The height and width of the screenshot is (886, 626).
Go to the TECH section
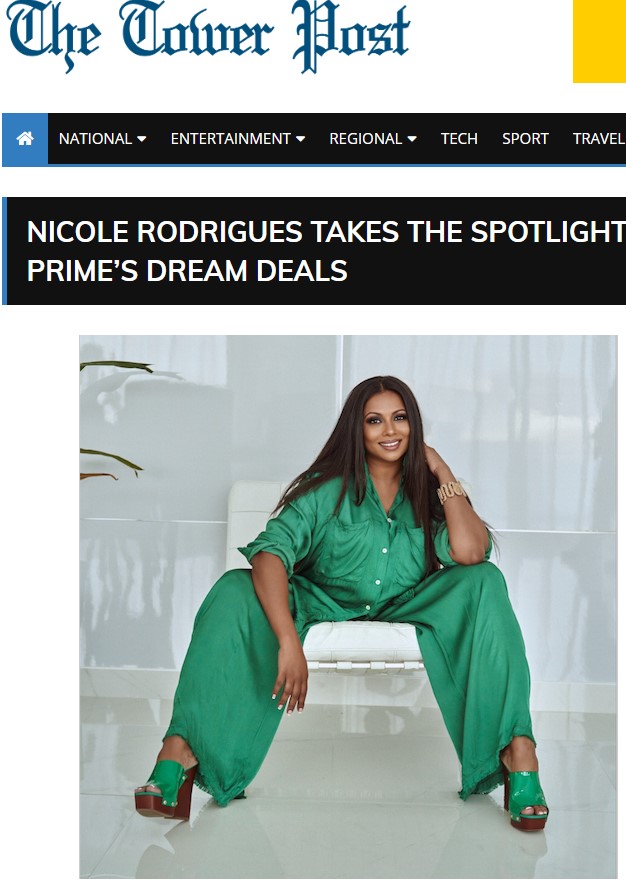[459, 138]
